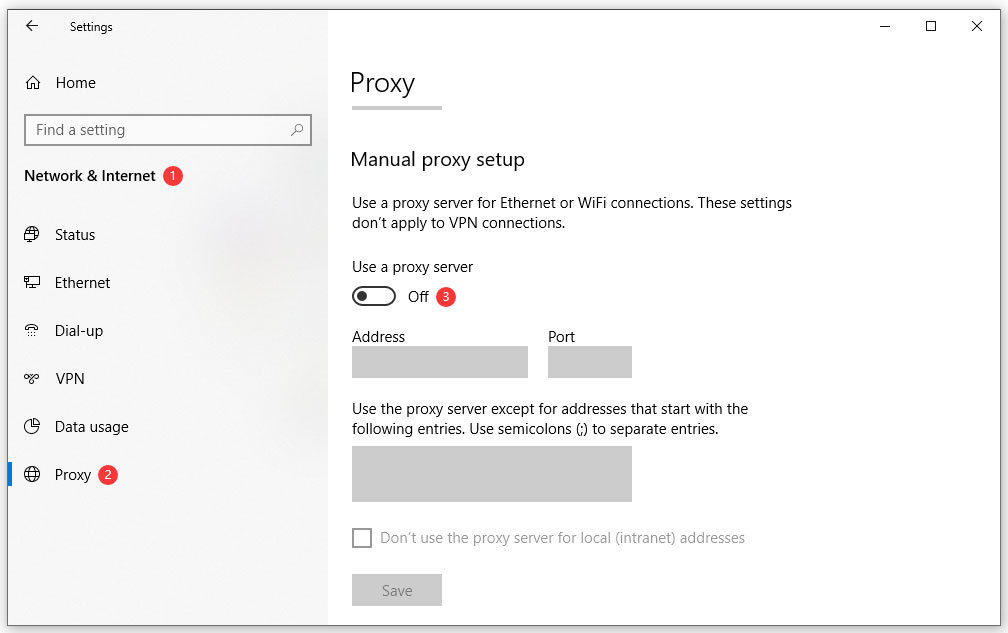The width and height of the screenshot is (1008, 633).
Task: Enable the Use a proxy server toggle
Action: [x=374, y=296]
